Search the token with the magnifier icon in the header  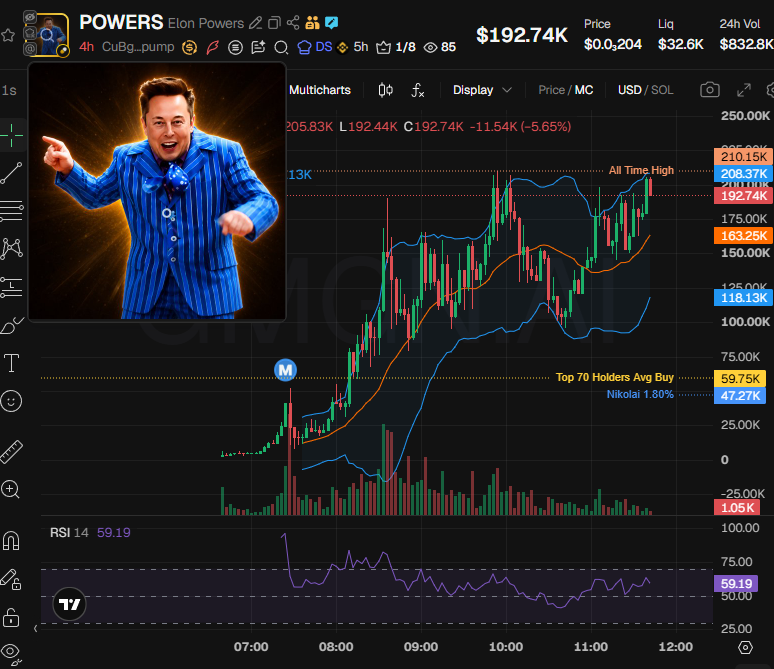281,47
